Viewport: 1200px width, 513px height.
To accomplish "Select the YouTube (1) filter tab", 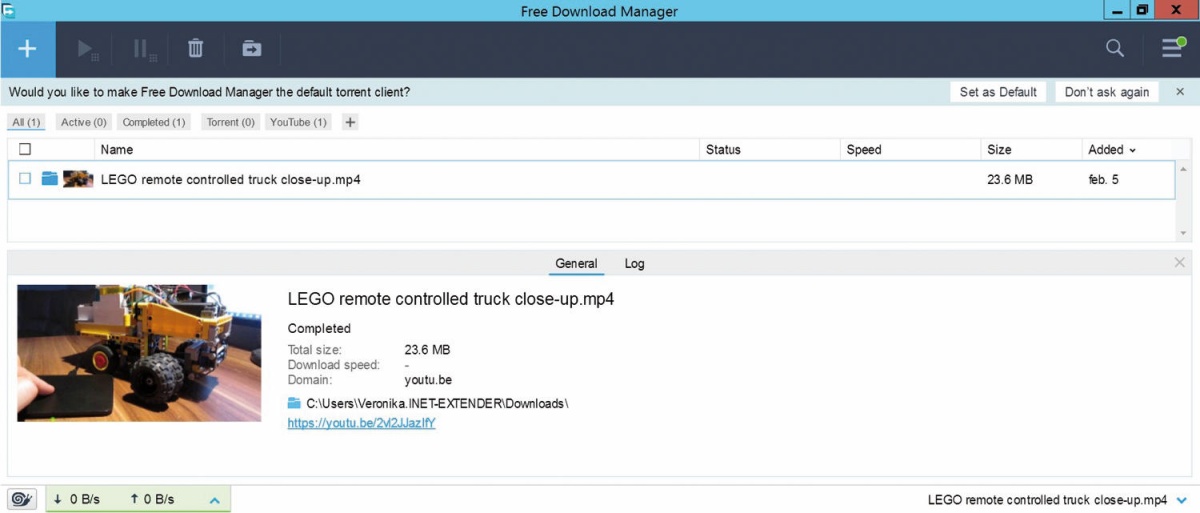I will (x=298, y=122).
